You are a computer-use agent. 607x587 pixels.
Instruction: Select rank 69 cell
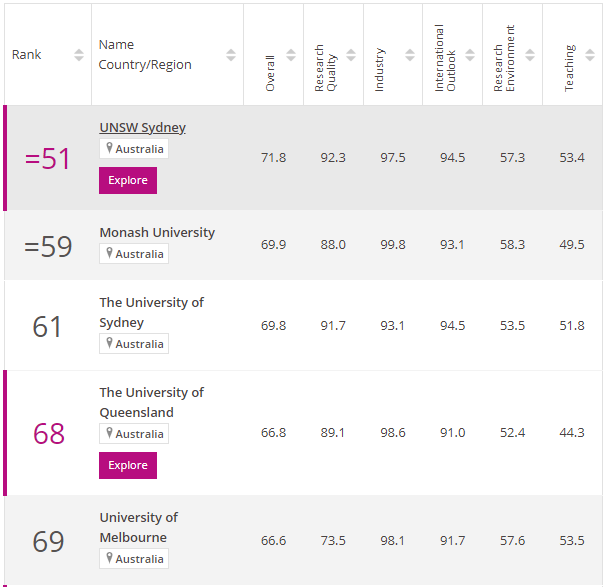48,541
